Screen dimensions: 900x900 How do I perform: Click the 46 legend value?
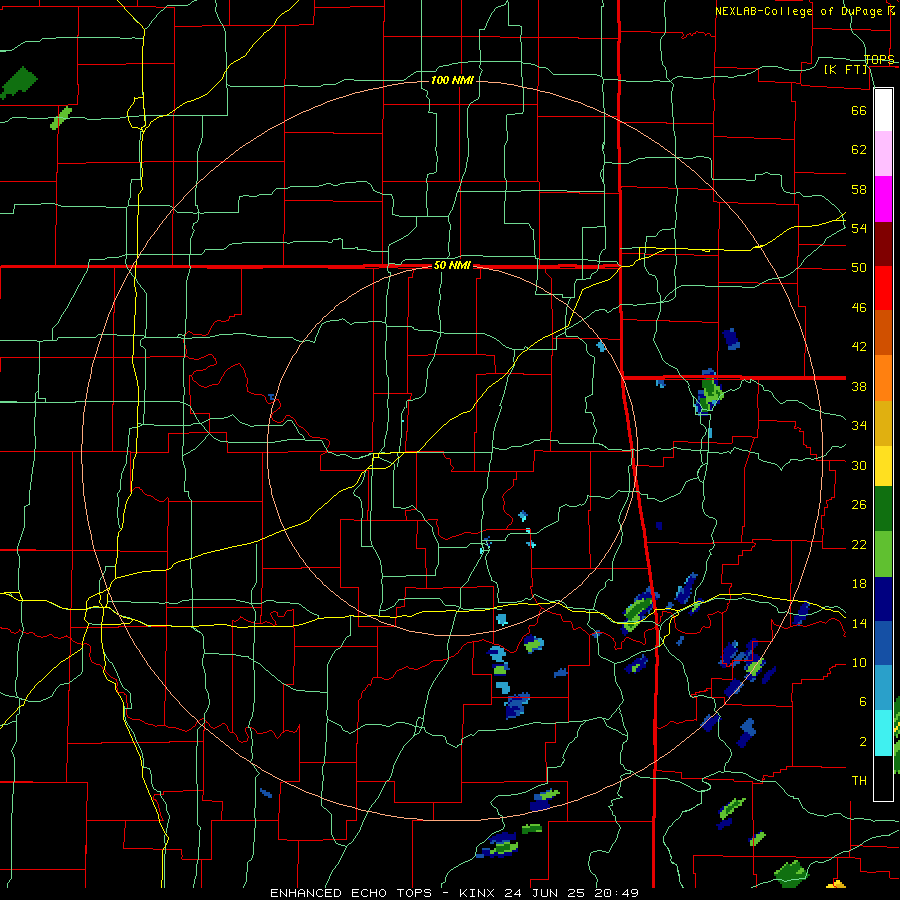pos(859,308)
